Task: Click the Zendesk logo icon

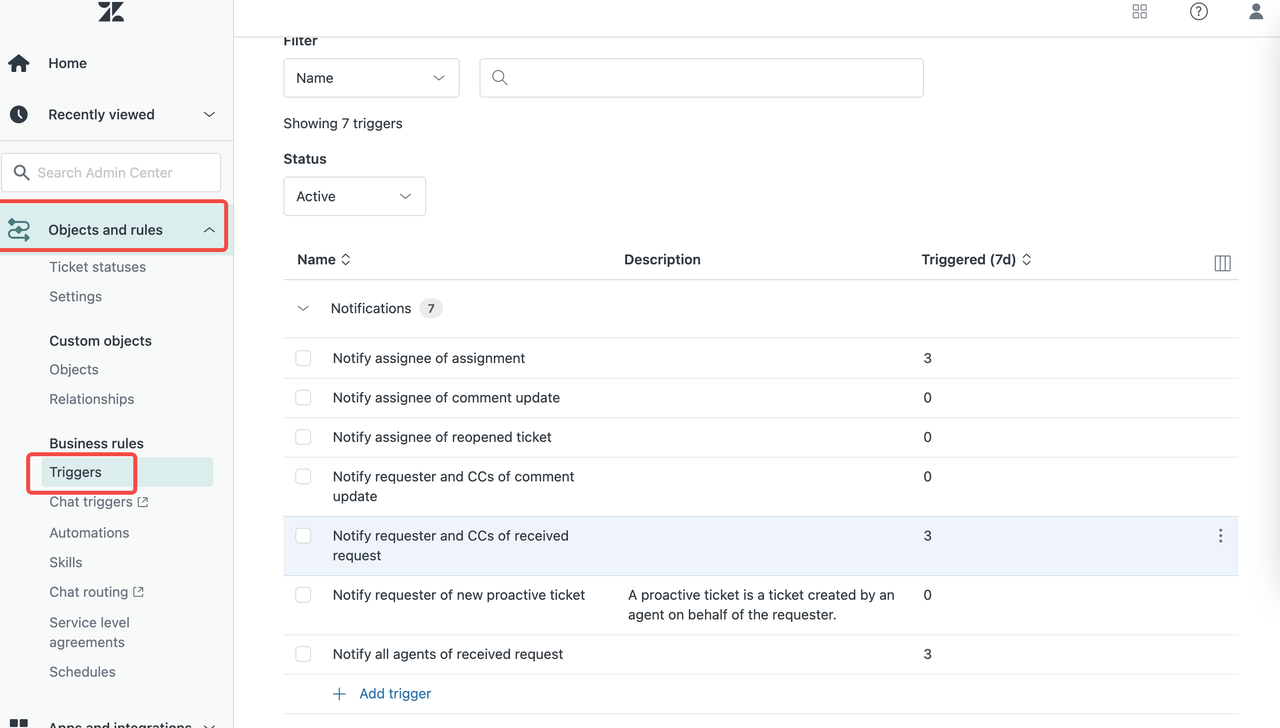Action: (111, 12)
